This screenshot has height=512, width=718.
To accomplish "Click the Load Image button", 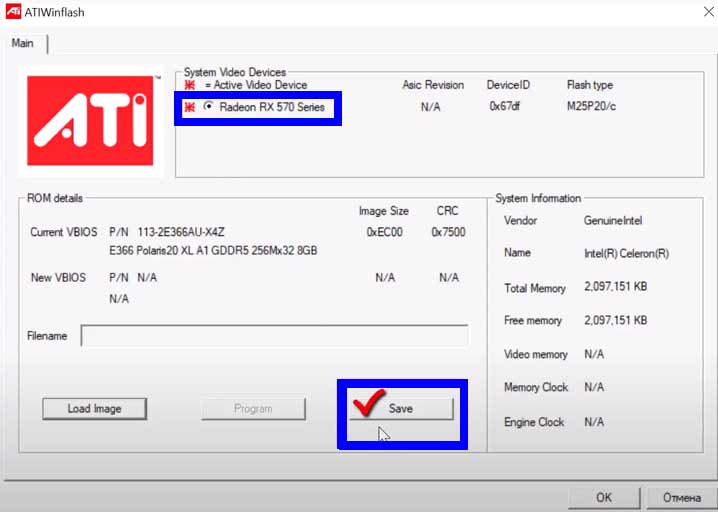I will tap(94, 409).
